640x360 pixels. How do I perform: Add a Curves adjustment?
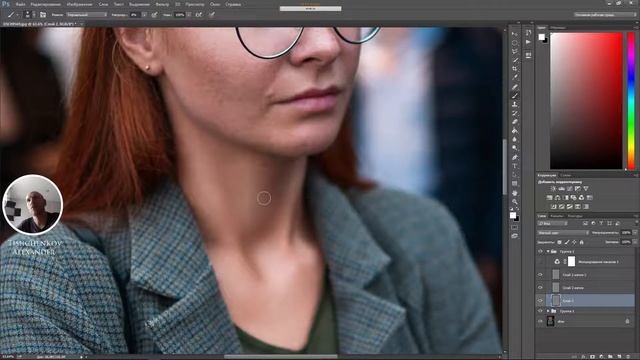click(x=569, y=189)
